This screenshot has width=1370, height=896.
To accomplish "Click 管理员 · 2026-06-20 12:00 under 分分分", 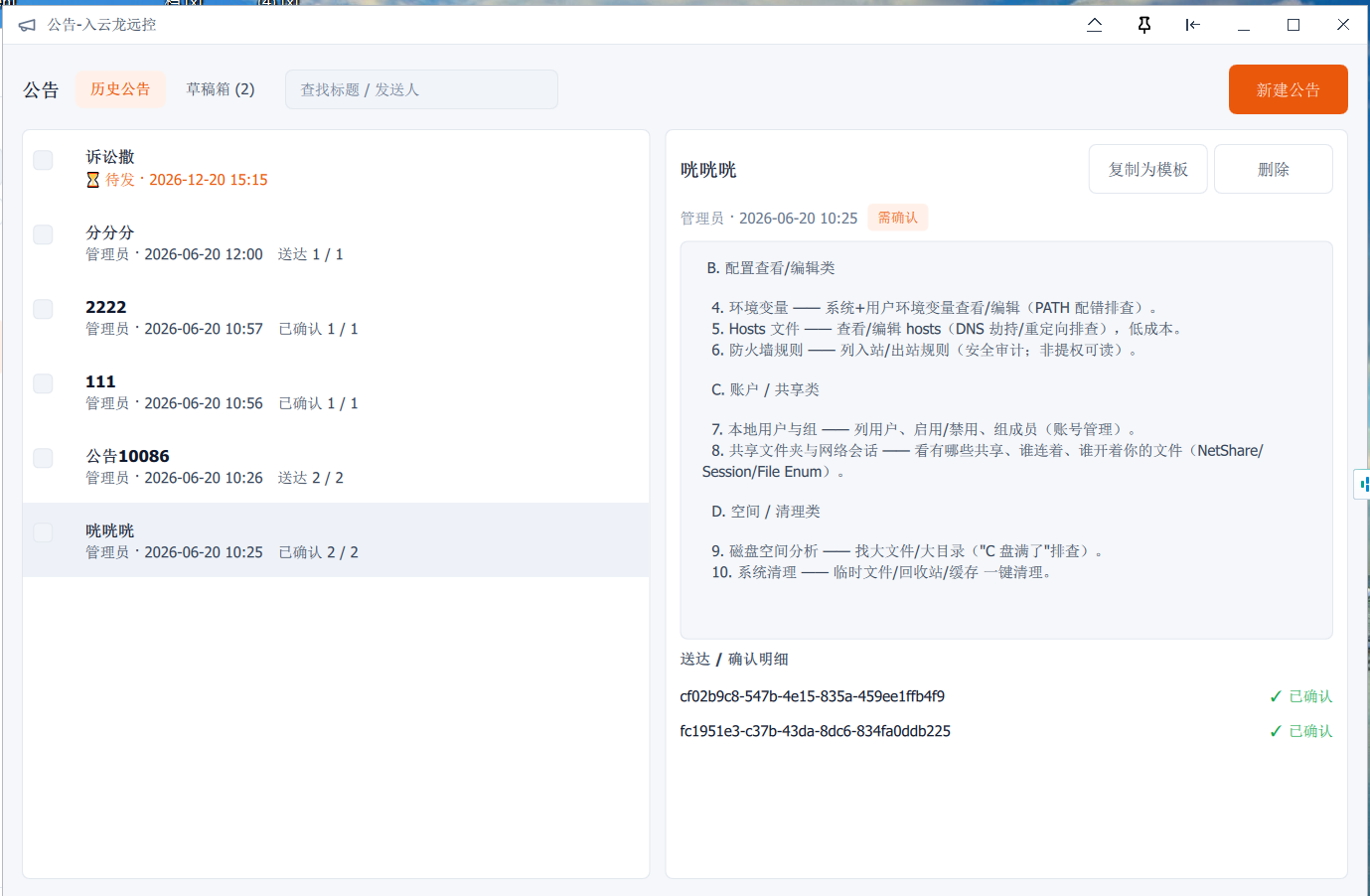I will (174, 254).
